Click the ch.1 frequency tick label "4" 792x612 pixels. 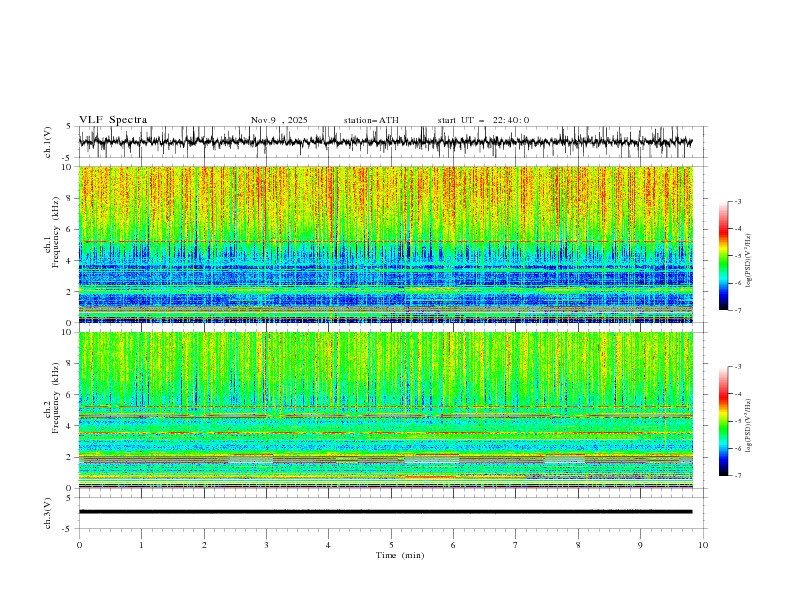(70, 261)
